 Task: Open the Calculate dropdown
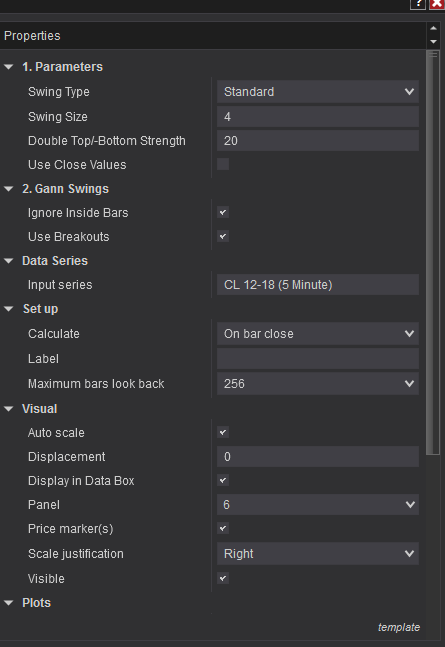[x=318, y=334]
